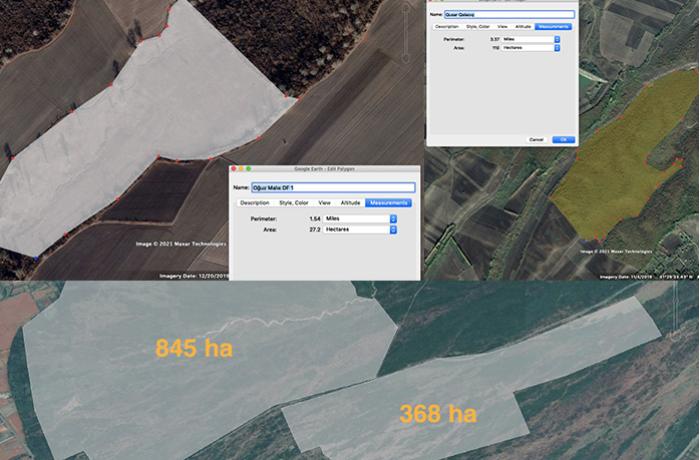This screenshot has width=700, height=460.
Task: Close the Oğuz Malx DF 1 Edit Polygon window
Action: tap(234, 169)
